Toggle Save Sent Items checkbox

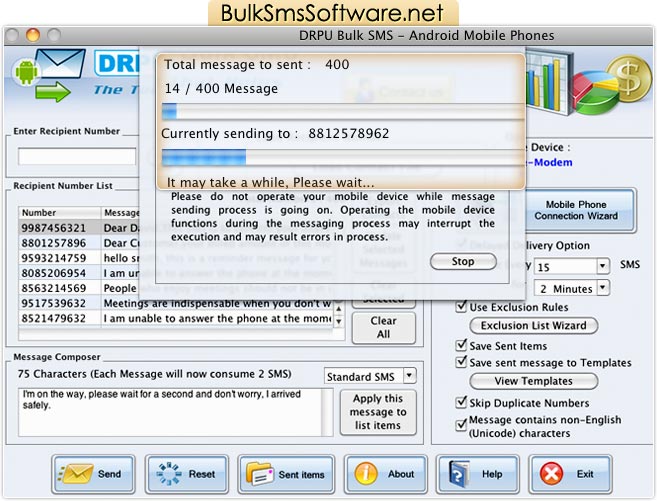click(461, 345)
